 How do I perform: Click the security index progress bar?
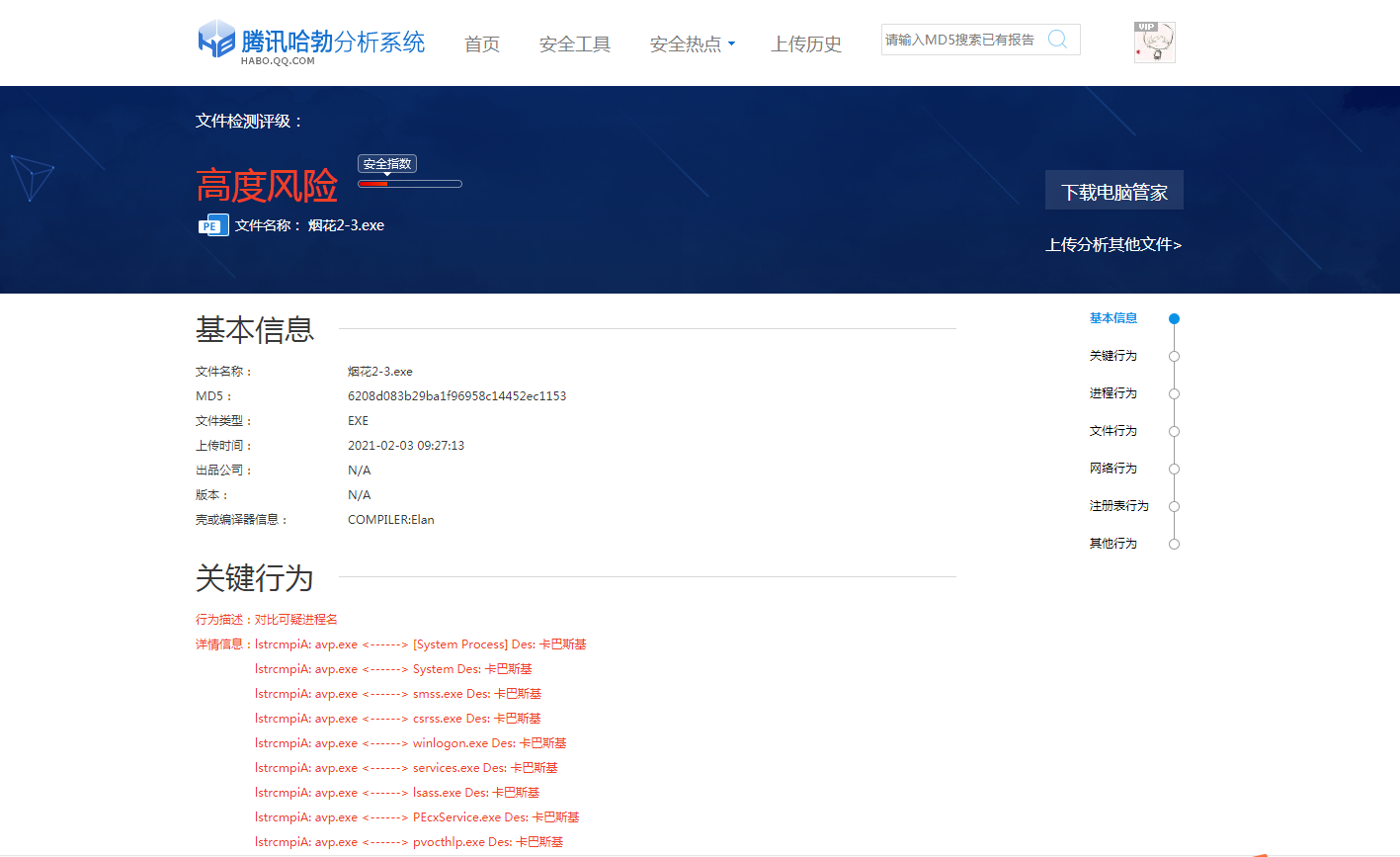(x=409, y=184)
